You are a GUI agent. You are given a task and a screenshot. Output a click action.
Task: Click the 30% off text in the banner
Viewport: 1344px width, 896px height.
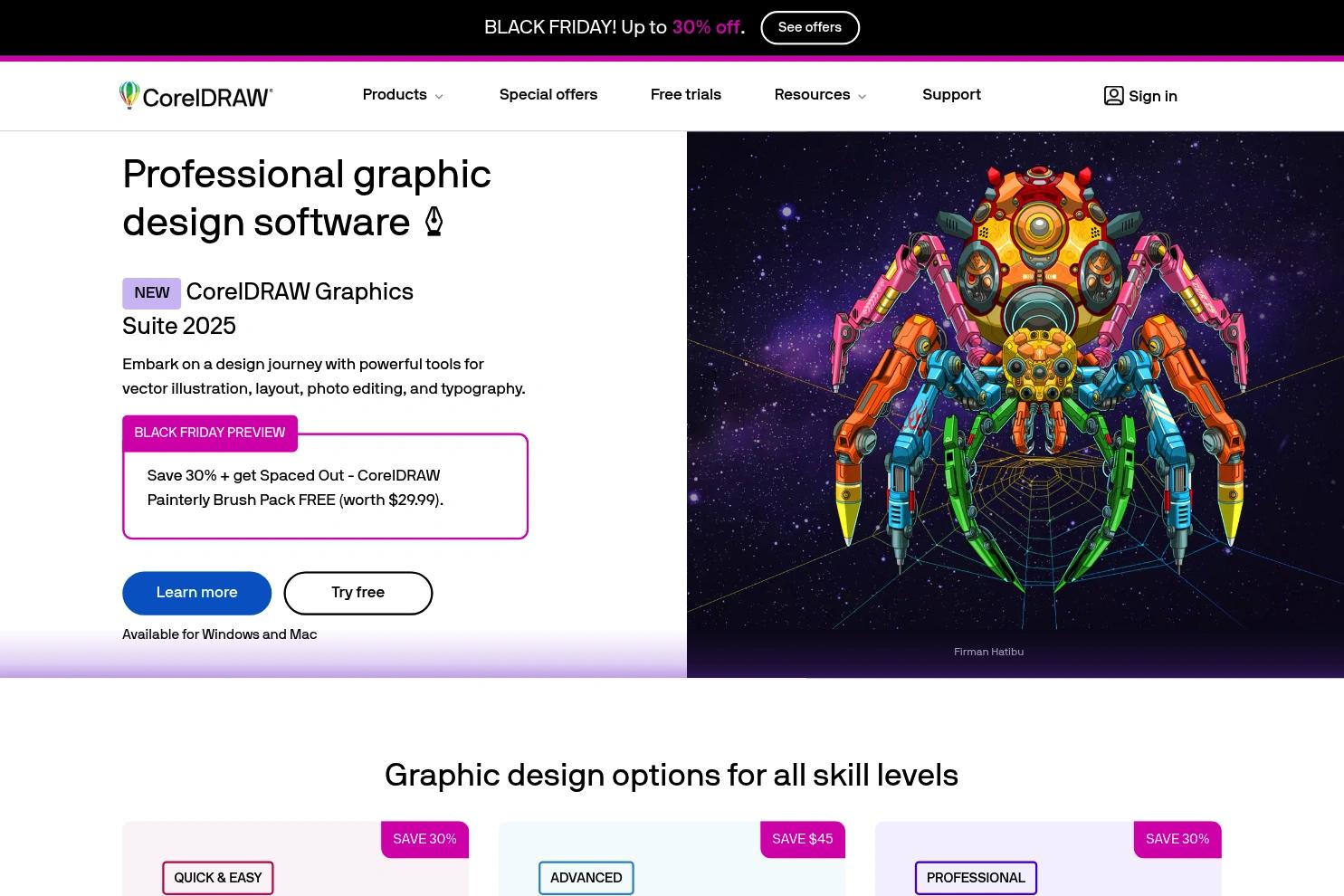coord(706,27)
